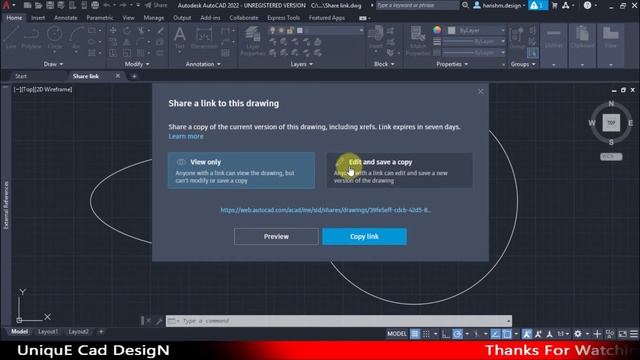Image resolution: width=640 pixels, height=360 pixels.
Task: Open Layer Properties manager
Action: coord(253,41)
